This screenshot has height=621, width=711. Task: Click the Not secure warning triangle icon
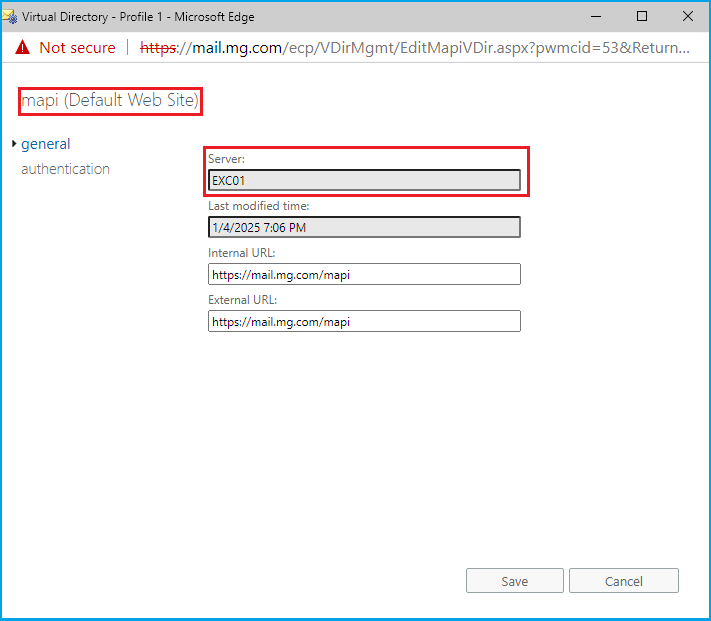click(22, 48)
